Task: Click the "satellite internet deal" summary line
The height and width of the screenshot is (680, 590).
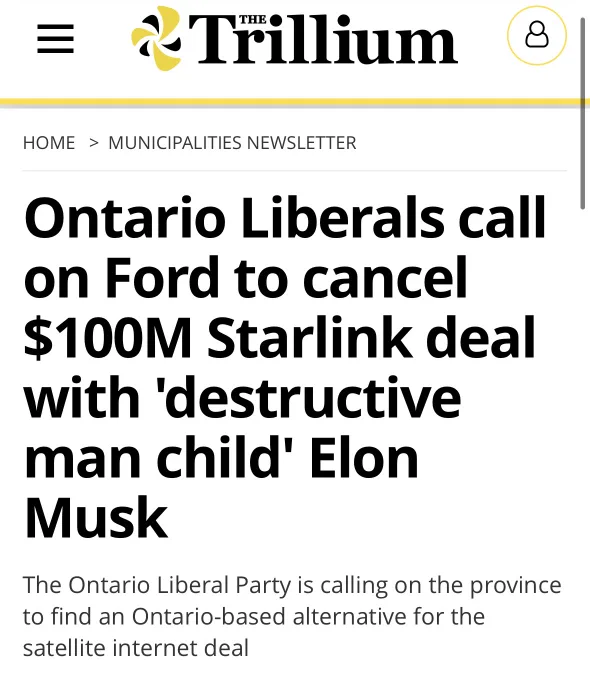Action: (x=135, y=648)
